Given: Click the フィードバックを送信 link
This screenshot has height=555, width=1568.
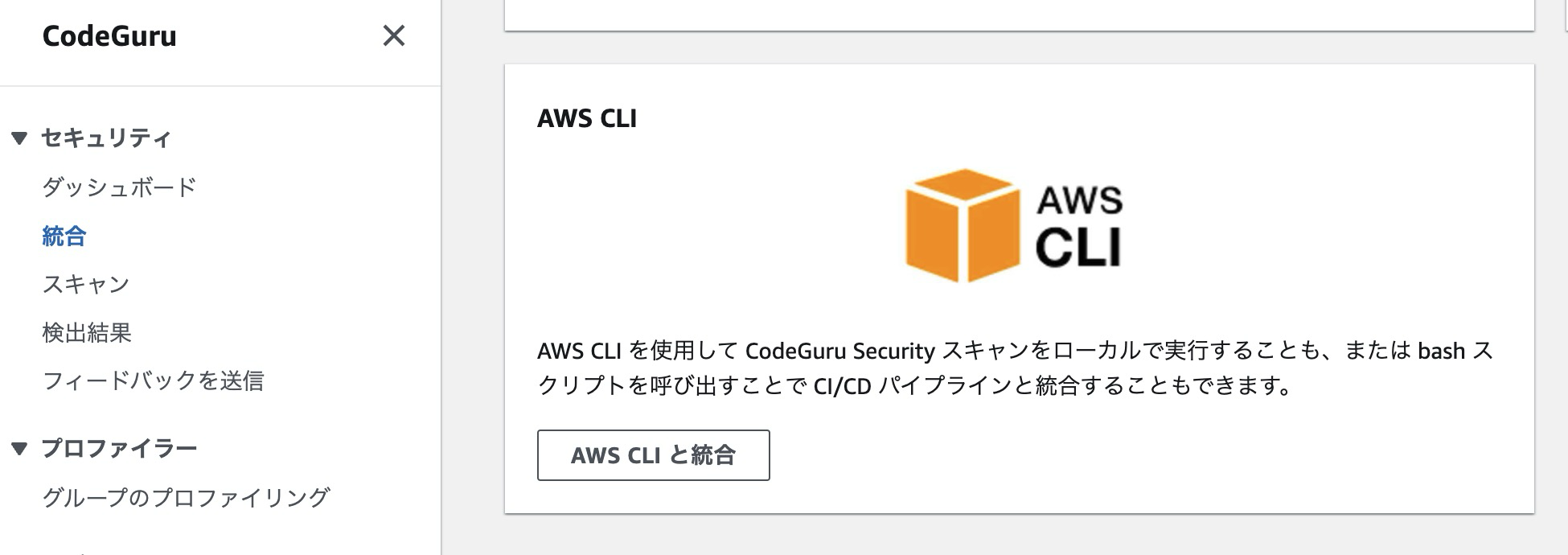Looking at the screenshot, I should pyautogui.click(x=153, y=380).
